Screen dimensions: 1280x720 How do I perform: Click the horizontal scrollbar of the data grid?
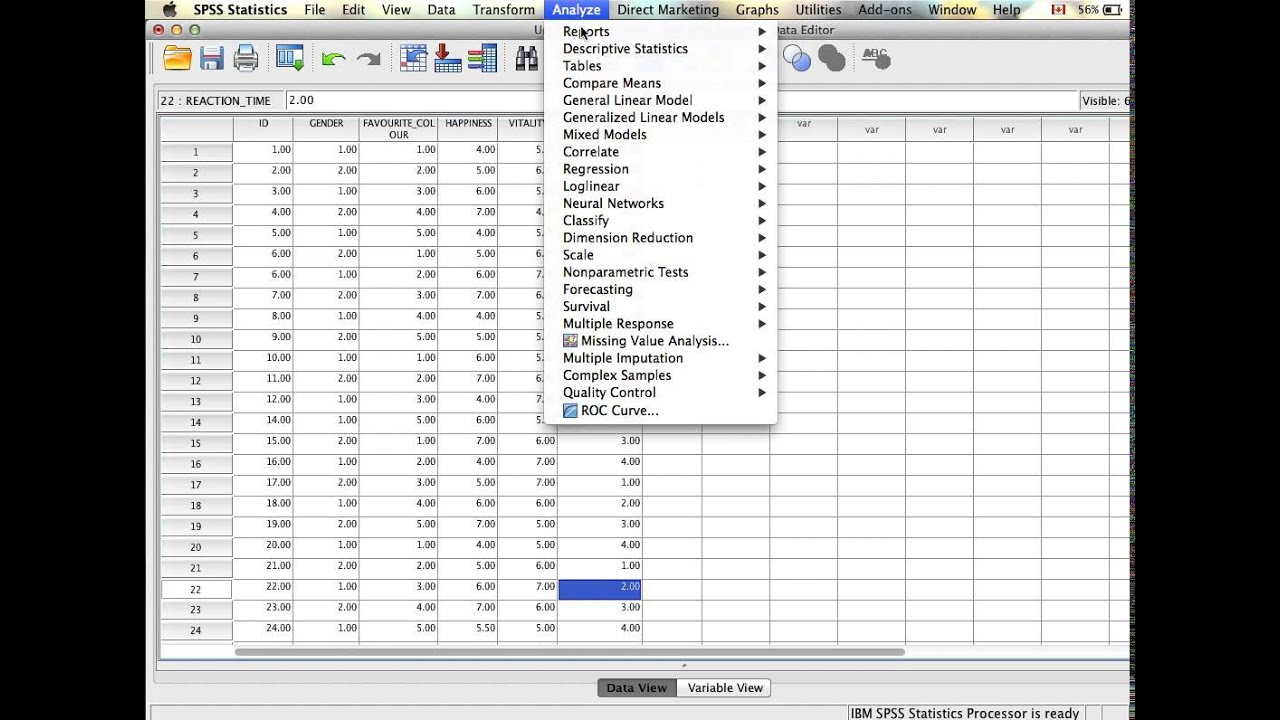(x=570, y=652)
